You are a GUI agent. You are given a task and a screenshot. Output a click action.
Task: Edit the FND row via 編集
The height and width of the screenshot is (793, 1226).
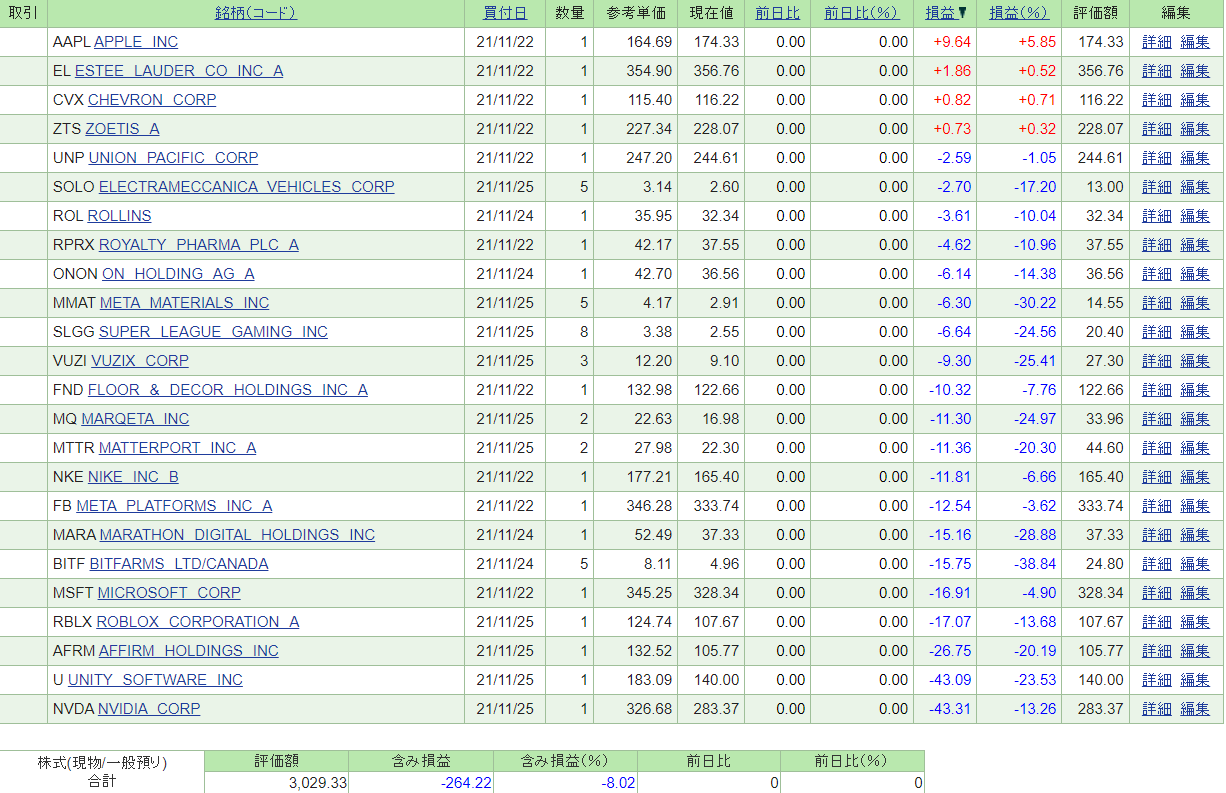point(1195,390)
